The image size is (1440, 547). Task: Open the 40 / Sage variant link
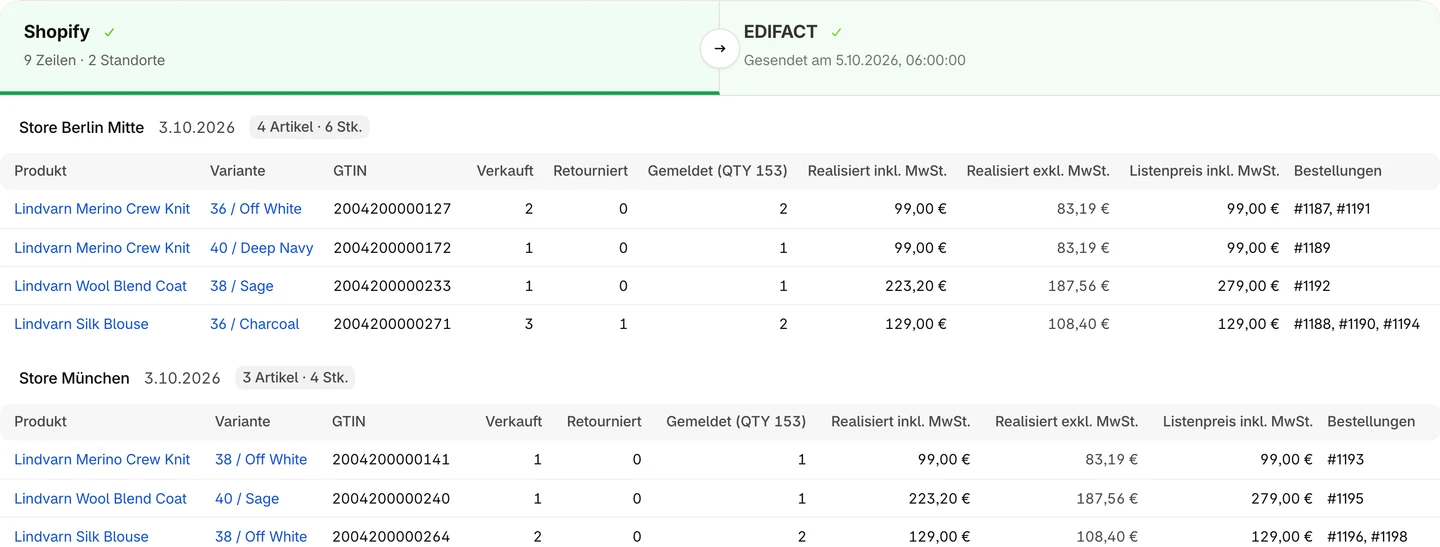(x=247, y=499)
